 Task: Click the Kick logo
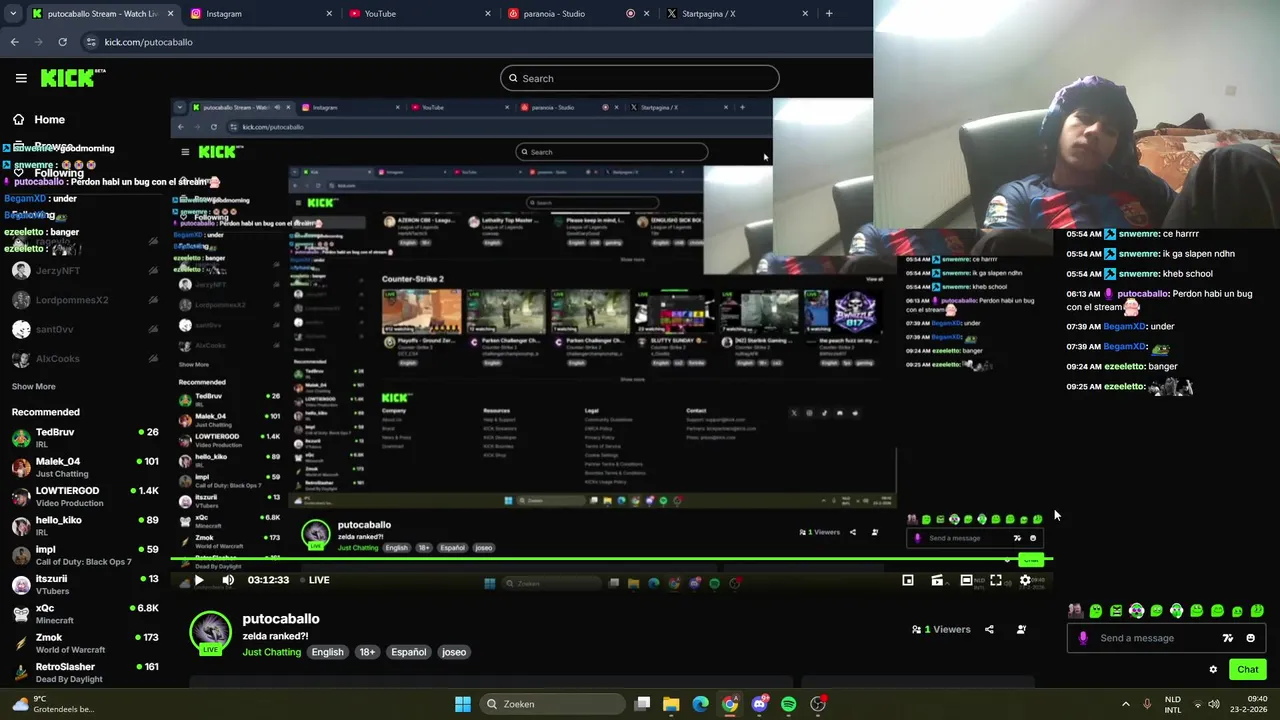pos(73,78)
